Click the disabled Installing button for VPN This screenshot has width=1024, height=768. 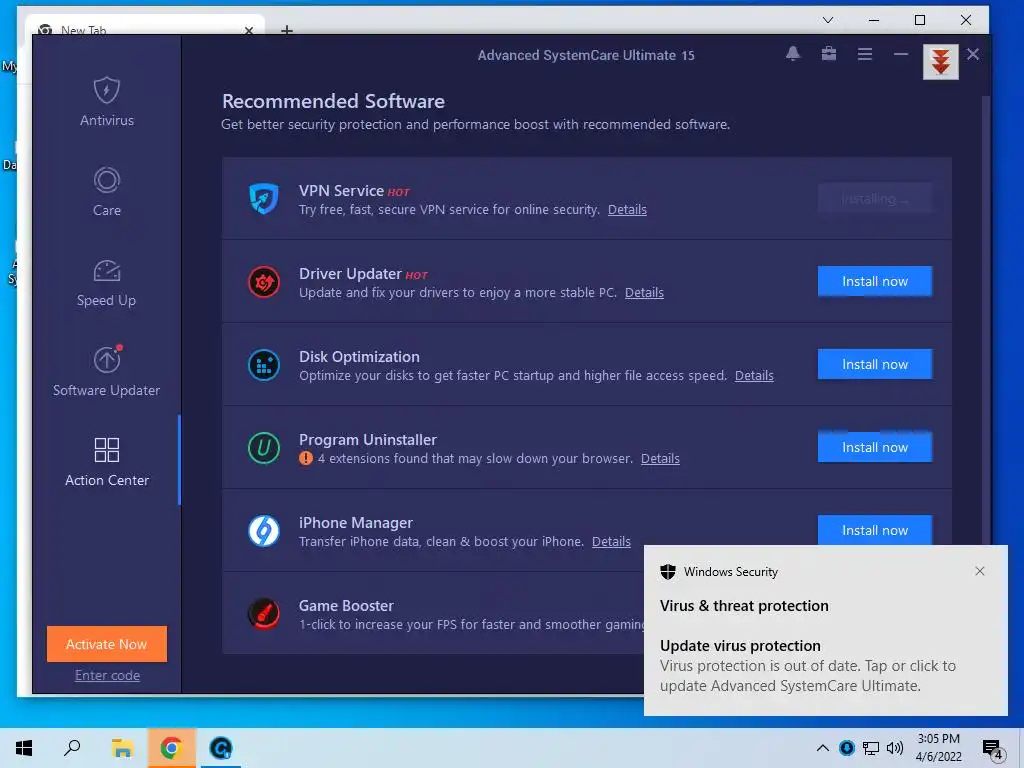click(874, 199)
